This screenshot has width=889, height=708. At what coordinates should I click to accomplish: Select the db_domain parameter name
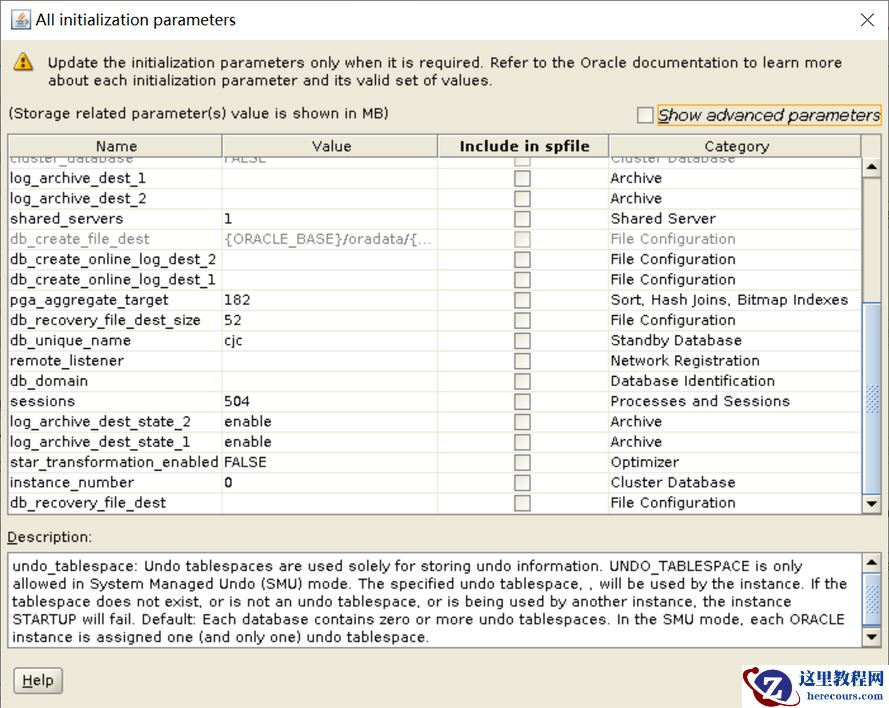[49, 381]
